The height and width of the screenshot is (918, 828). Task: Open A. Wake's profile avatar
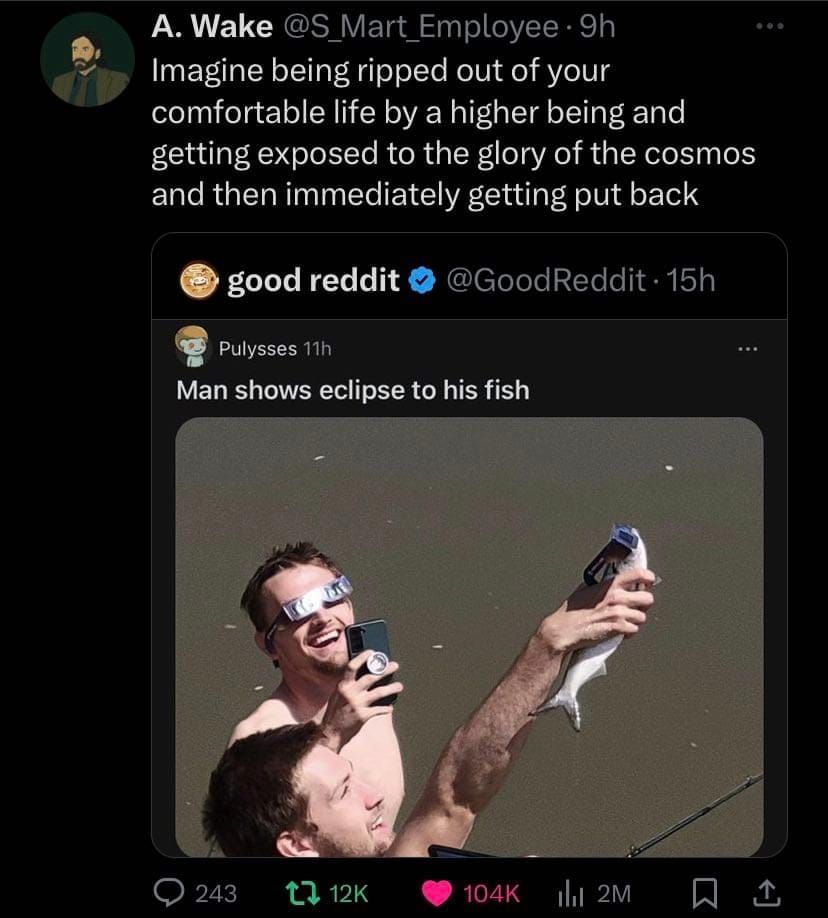pyautogui.click(x=87, y=59)
